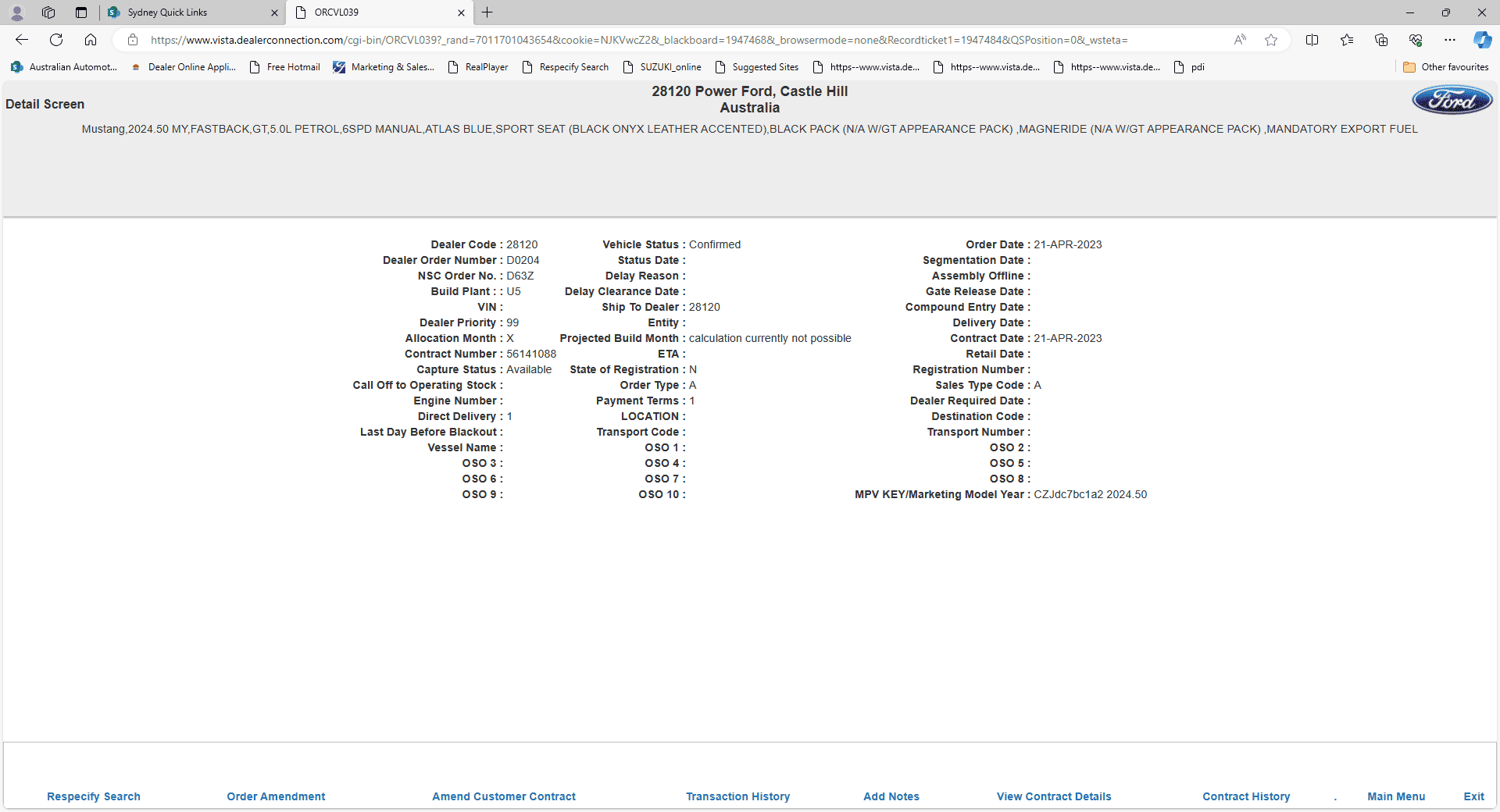Open SUZUKI_online bookmark

click(662, 67)
